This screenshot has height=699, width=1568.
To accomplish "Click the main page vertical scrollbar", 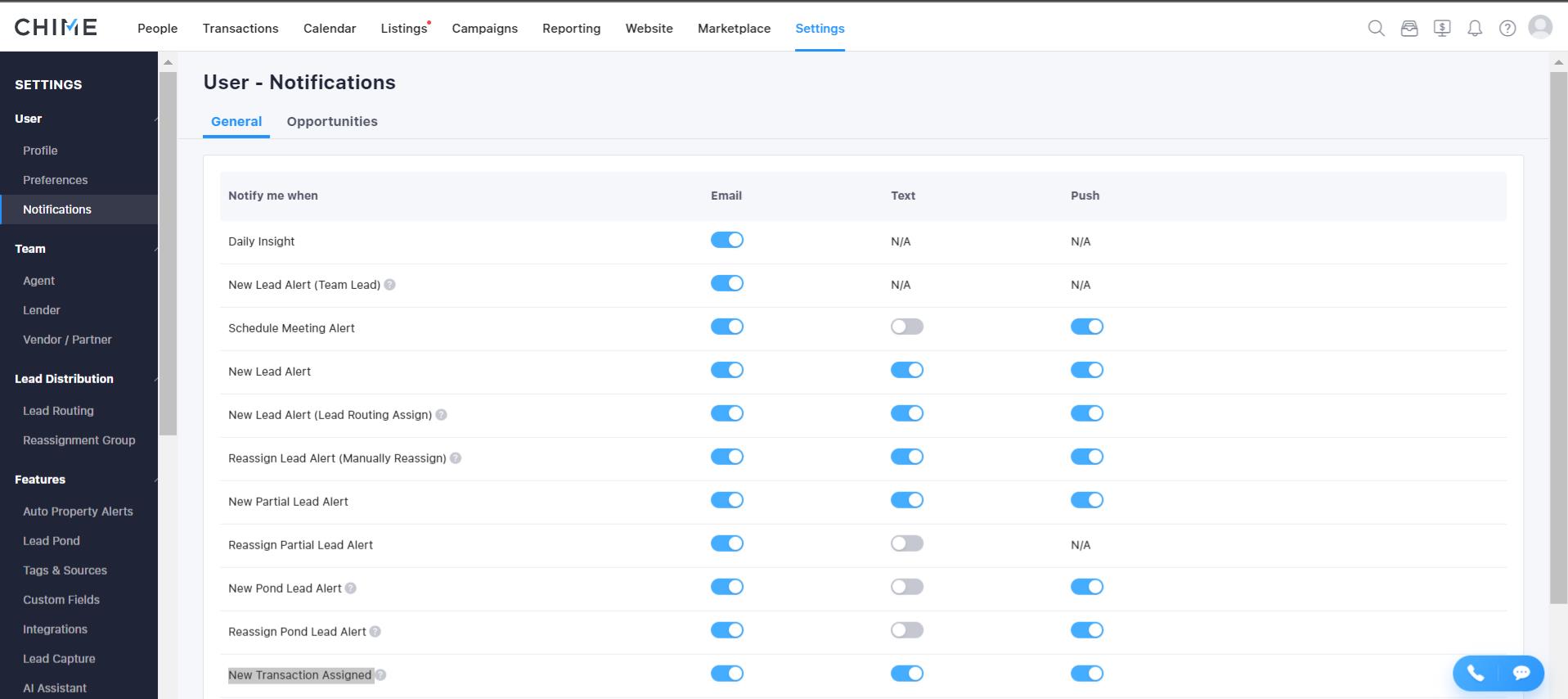I will click(x=1558, y=338).
